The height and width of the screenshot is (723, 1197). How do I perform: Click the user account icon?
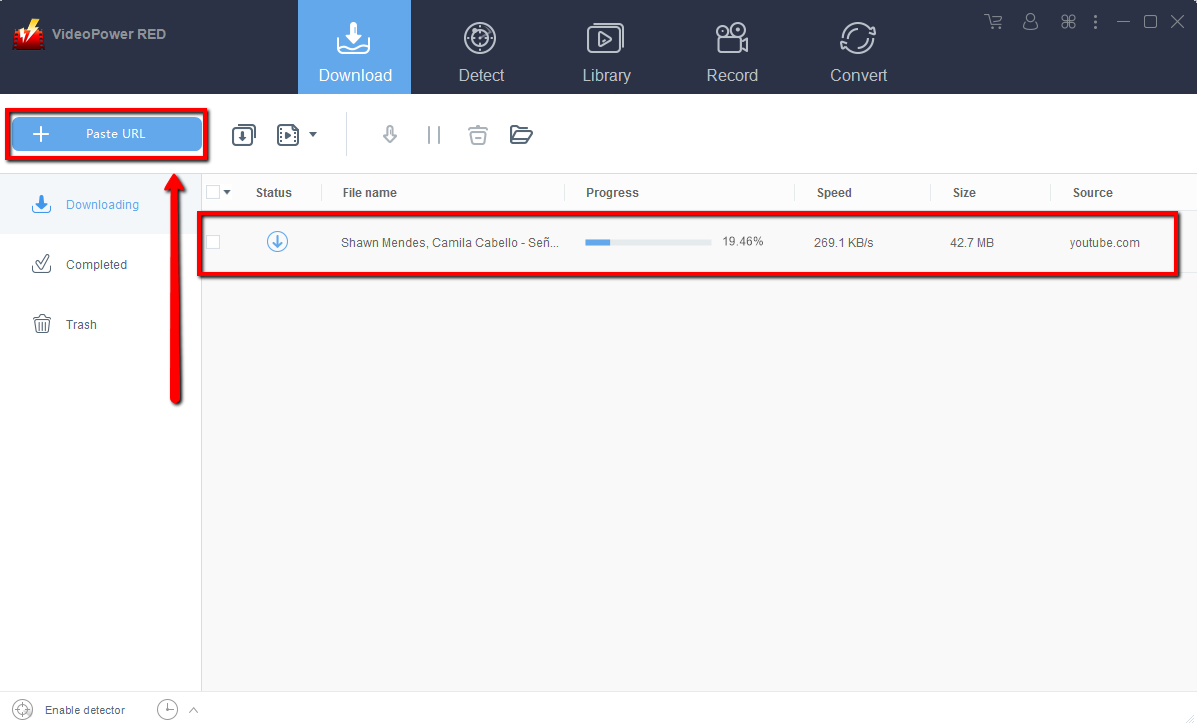coord(1030,21)
